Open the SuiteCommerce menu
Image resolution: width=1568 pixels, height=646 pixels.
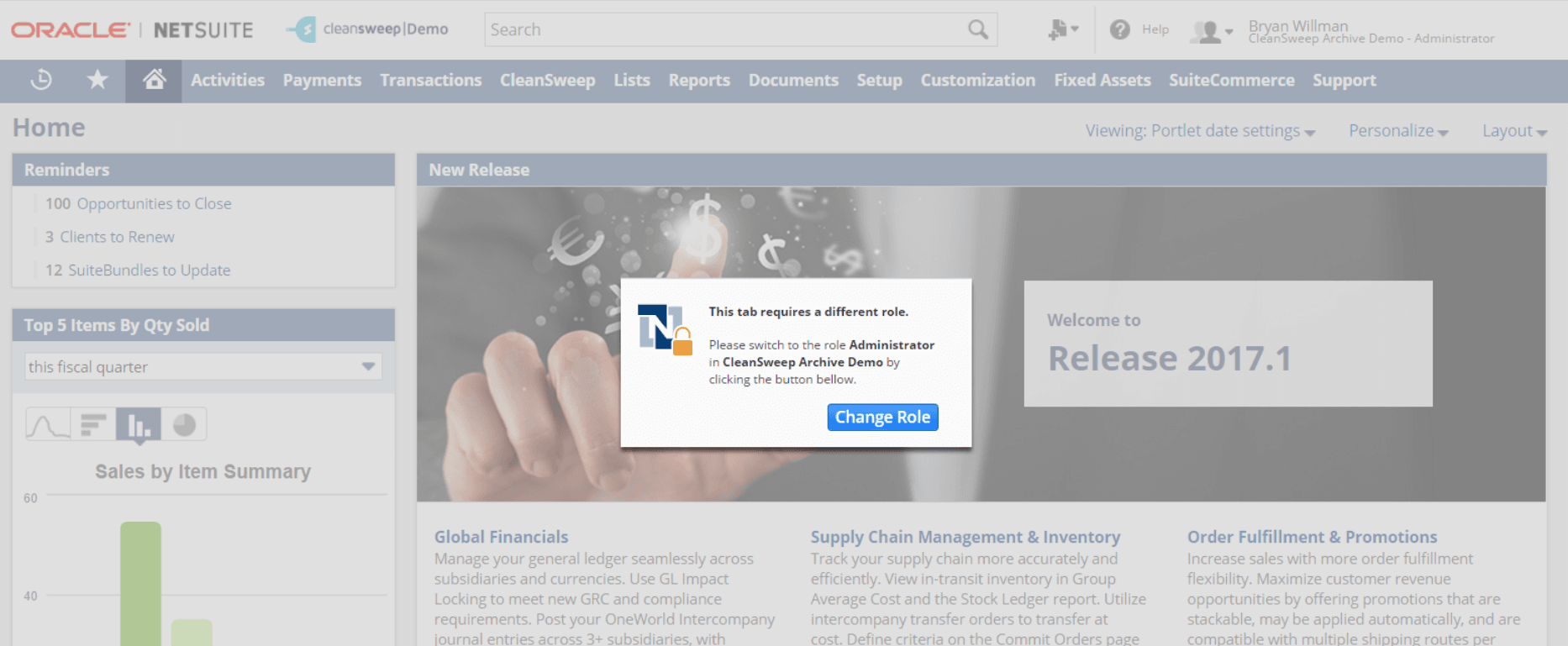[x=1232, y=80]
